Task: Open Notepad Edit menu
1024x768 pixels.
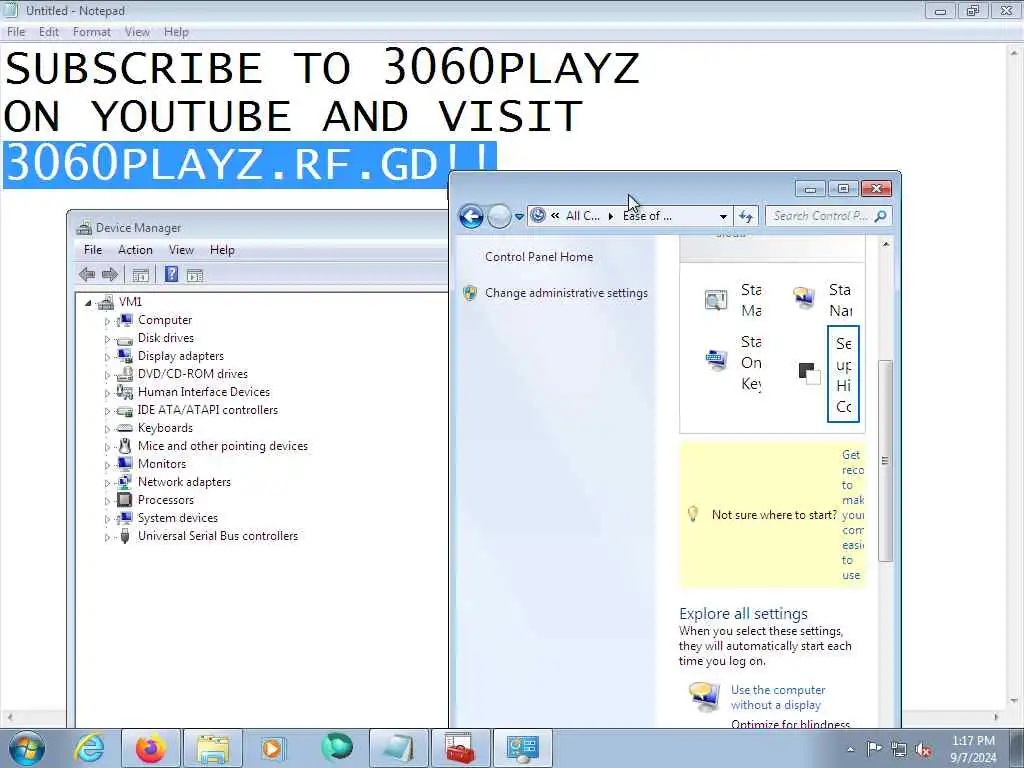Action: [x=48, y=32]
